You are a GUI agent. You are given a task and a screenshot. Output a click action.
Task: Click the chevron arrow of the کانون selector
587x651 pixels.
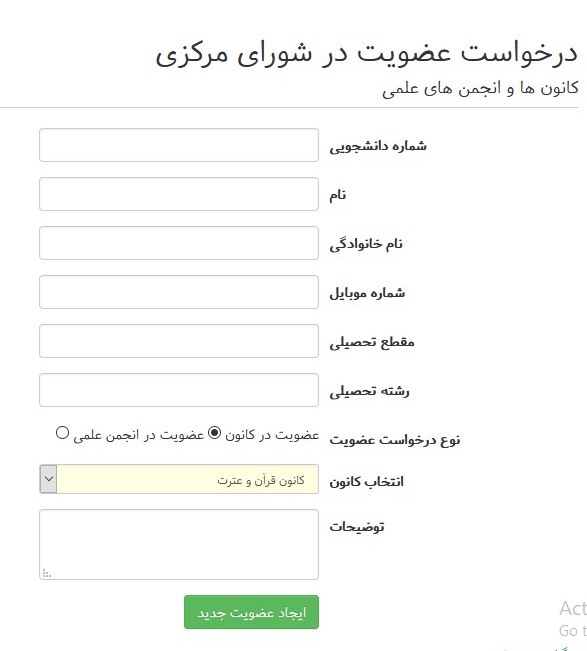coord(49,479)
